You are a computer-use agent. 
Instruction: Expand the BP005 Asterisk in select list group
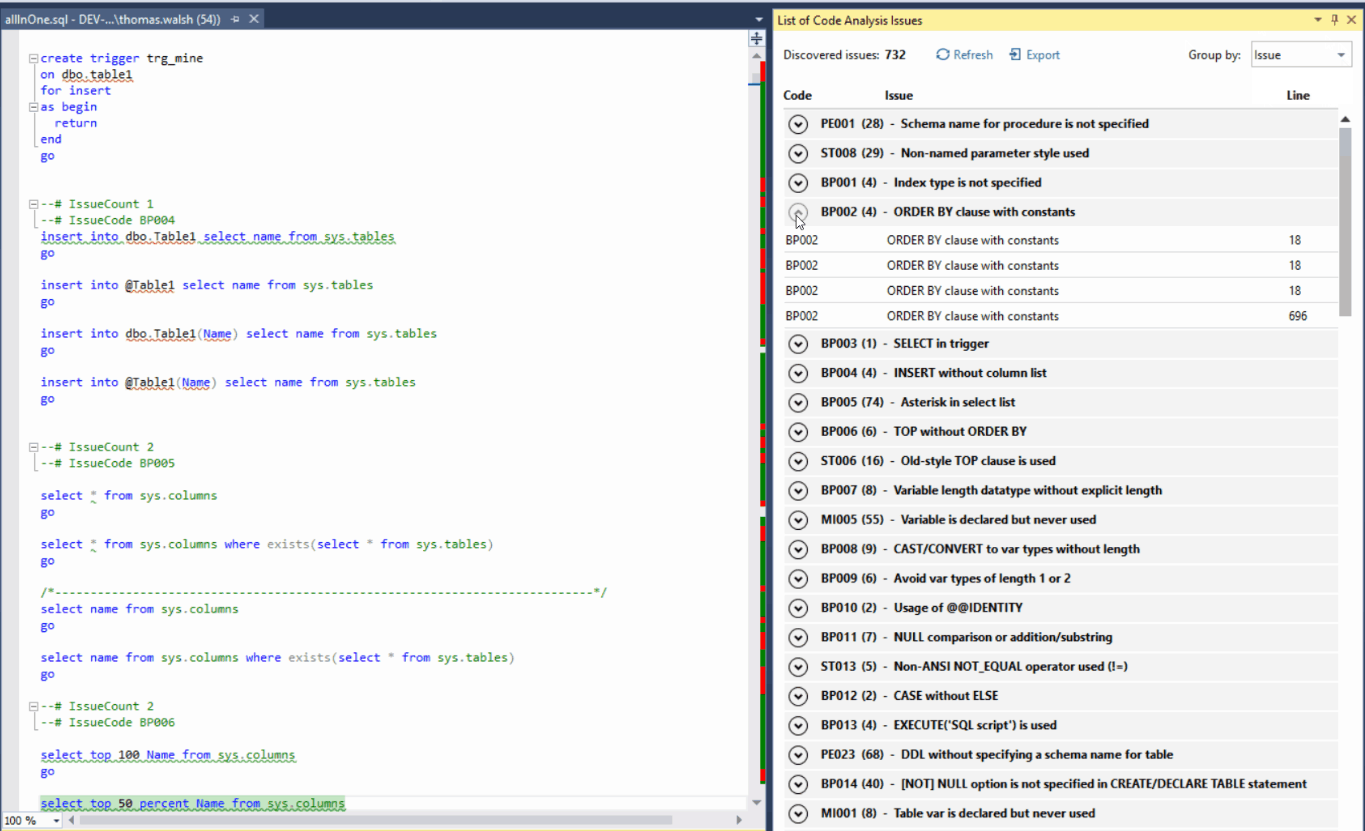coord(798,402)
